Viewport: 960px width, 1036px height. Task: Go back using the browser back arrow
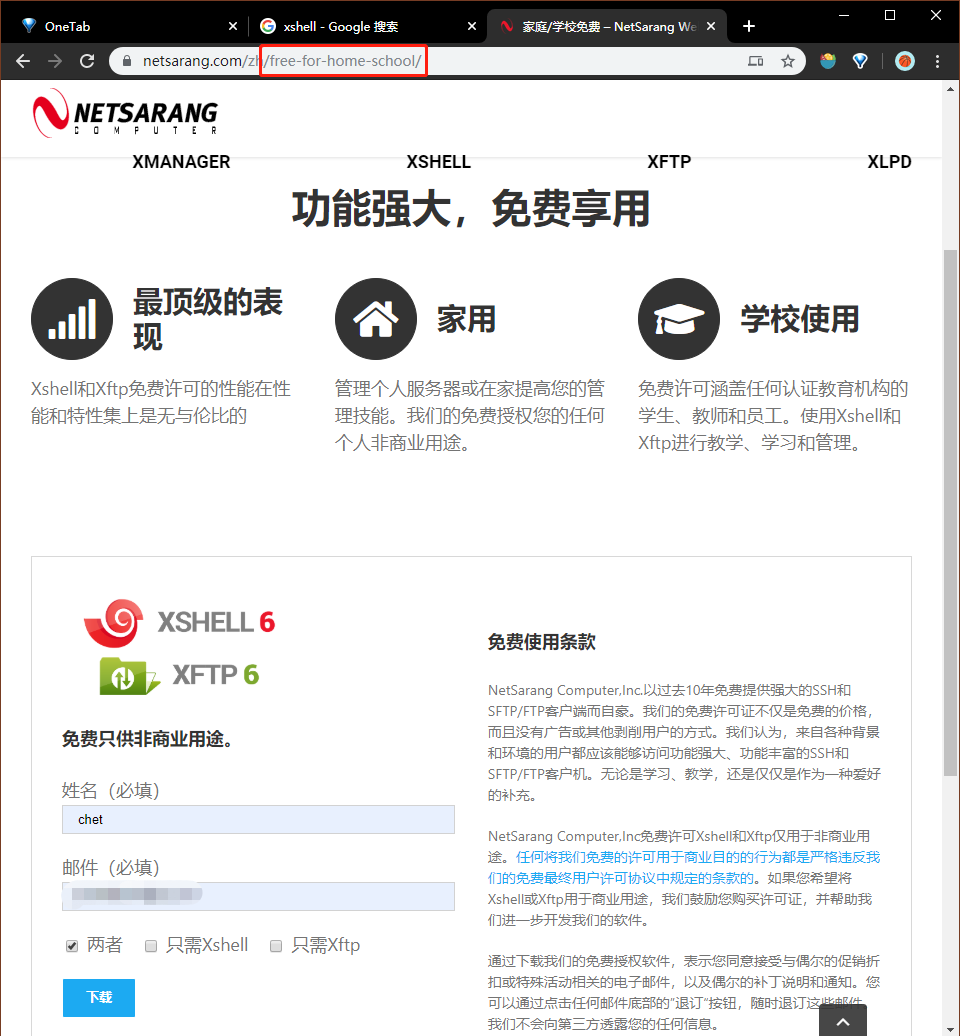click(x=23, y=61)
